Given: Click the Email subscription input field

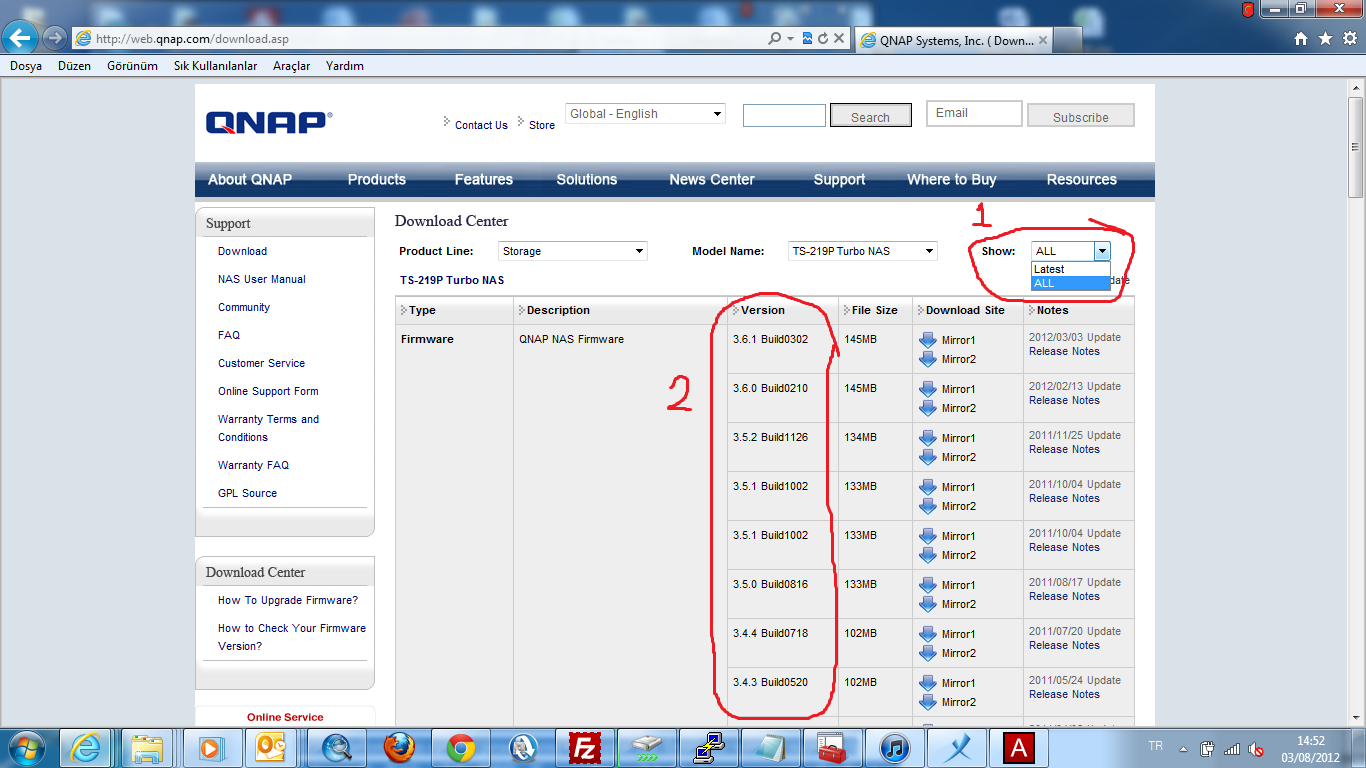Looking at the screenshot, I should pos(974,114).
